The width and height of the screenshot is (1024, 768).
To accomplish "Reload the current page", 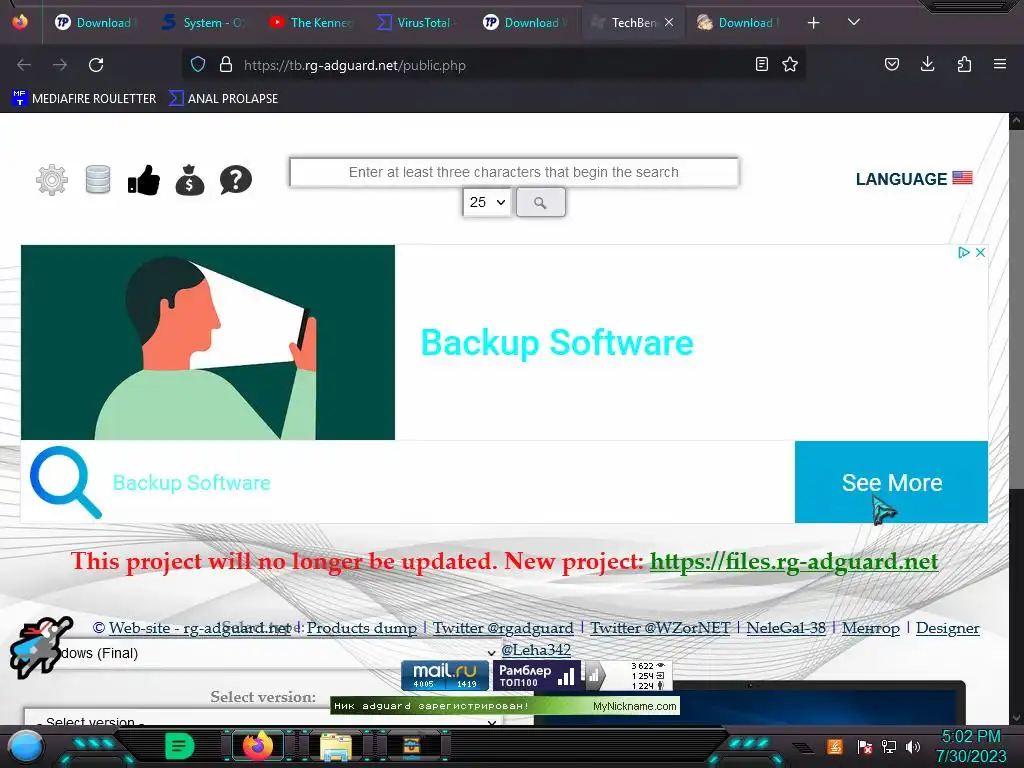I will (96, 65).
